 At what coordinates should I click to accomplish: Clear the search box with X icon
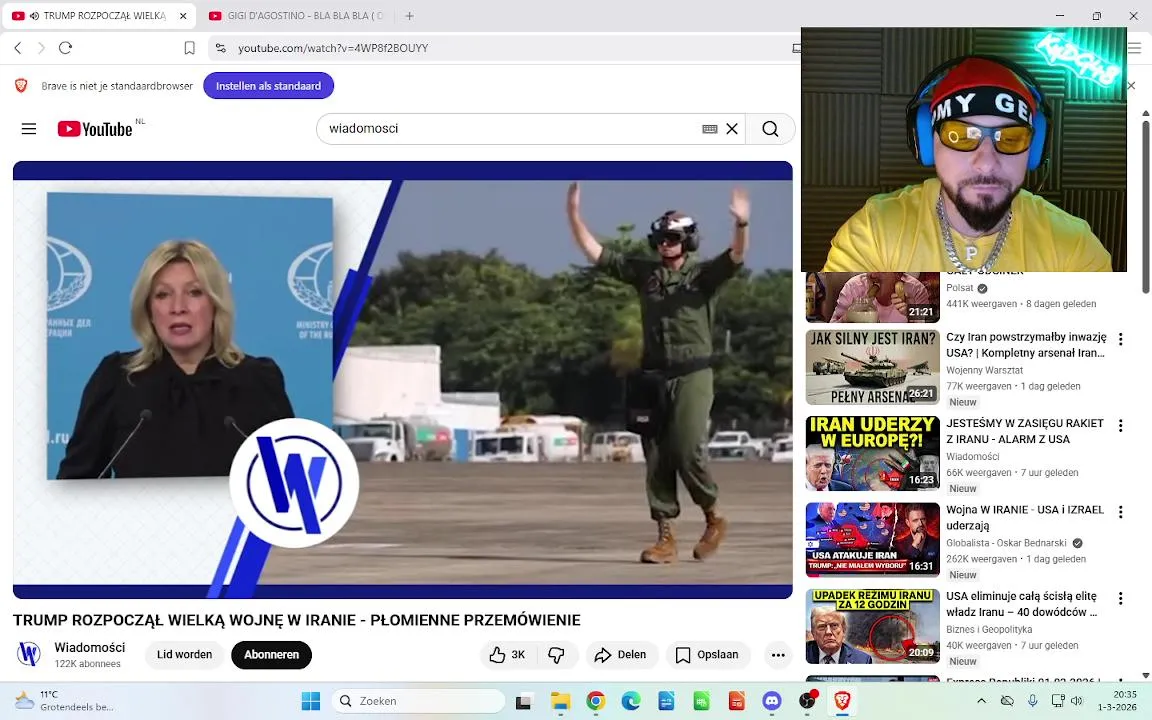[x=732, y=129]
